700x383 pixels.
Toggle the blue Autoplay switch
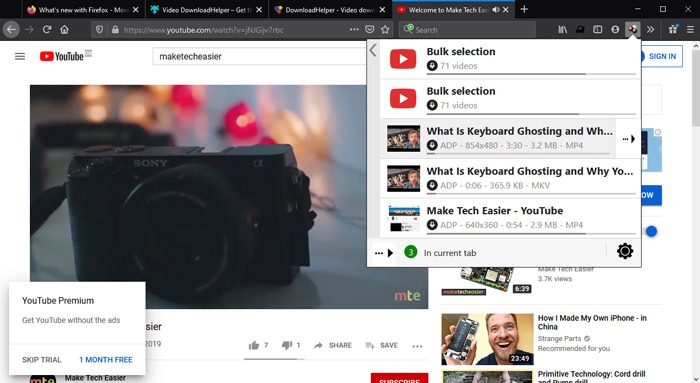[x=651, y=231]
